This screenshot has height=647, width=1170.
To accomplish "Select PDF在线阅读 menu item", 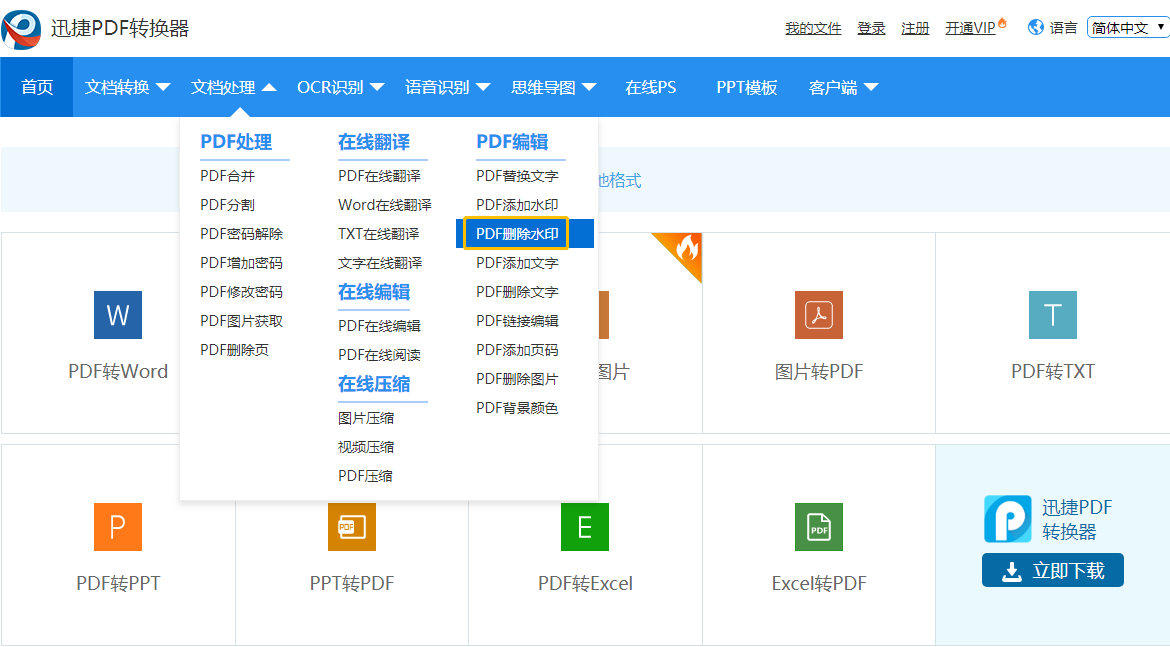I will (379, 354).
